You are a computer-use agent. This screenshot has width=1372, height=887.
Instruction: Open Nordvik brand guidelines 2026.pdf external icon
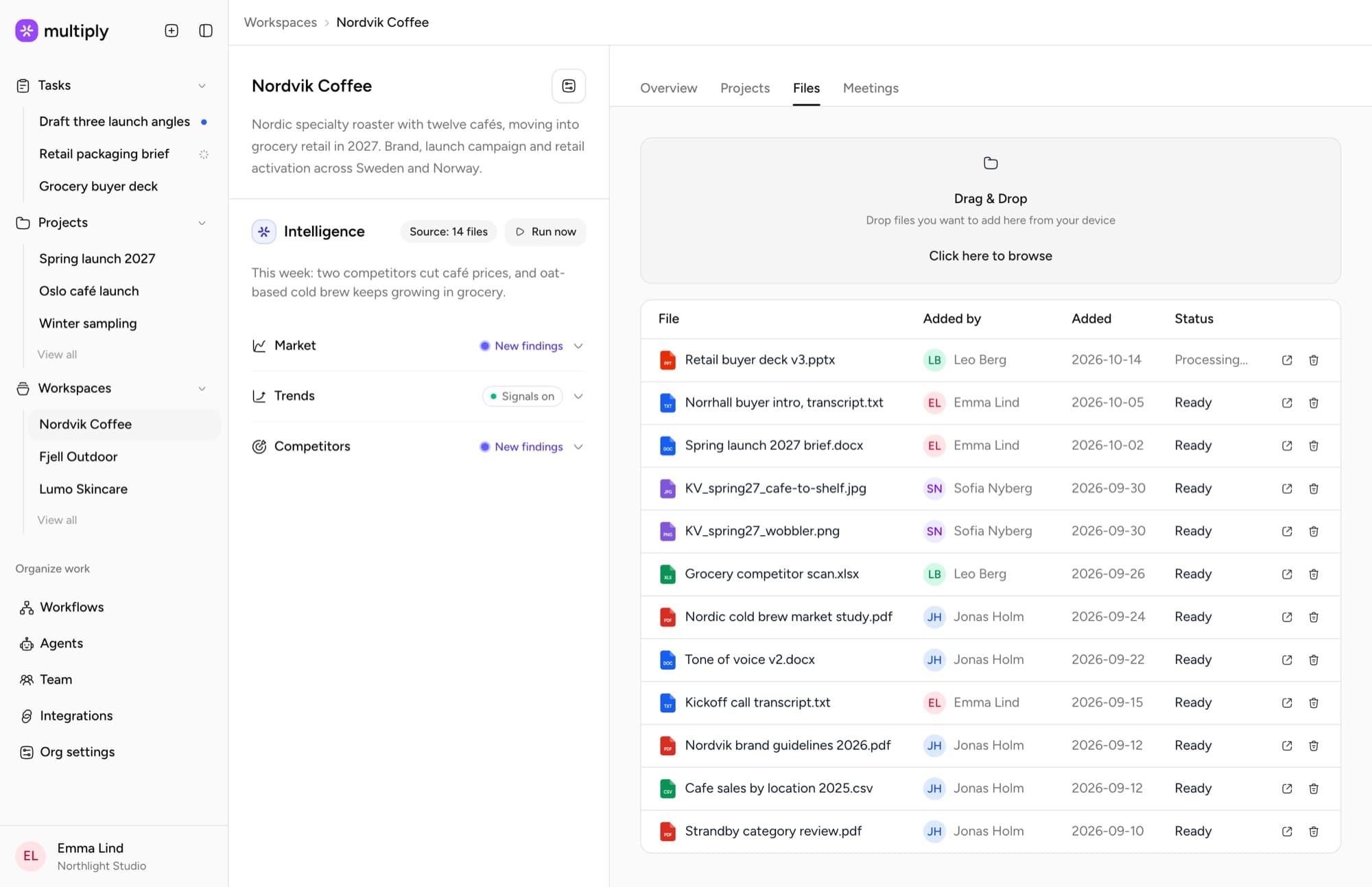[1287, 746]
